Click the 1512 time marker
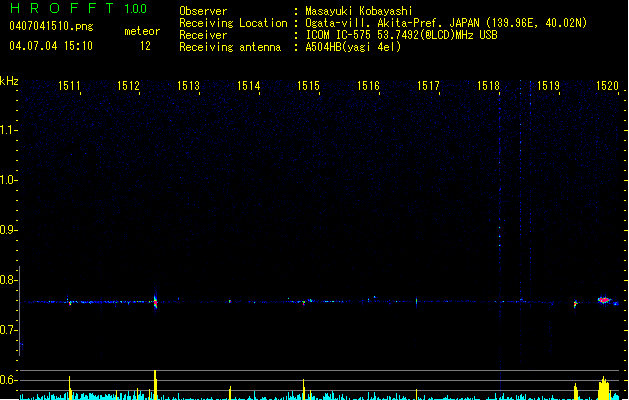The height and width of the screenshot is (400, 629). 128,86
